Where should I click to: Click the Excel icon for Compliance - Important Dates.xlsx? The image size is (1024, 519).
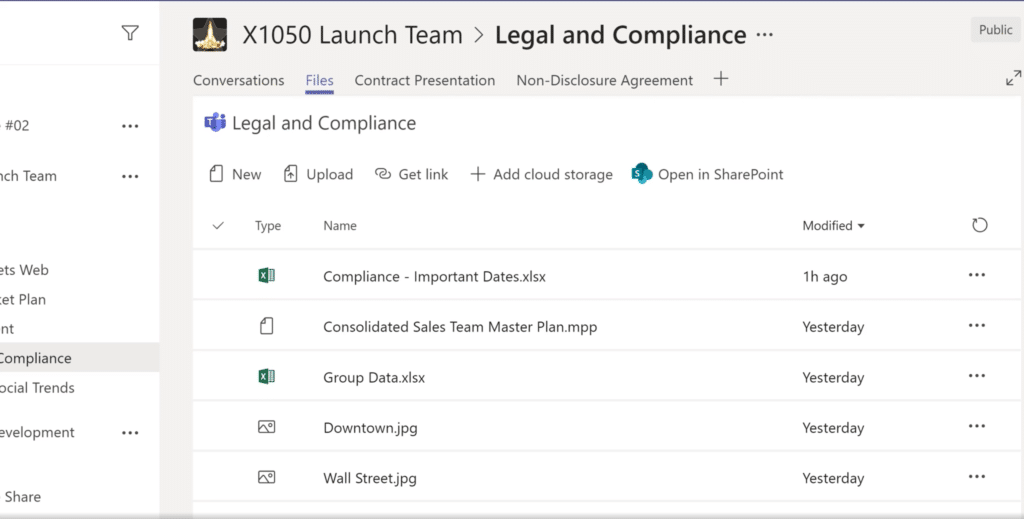click(x=266, y=275)
